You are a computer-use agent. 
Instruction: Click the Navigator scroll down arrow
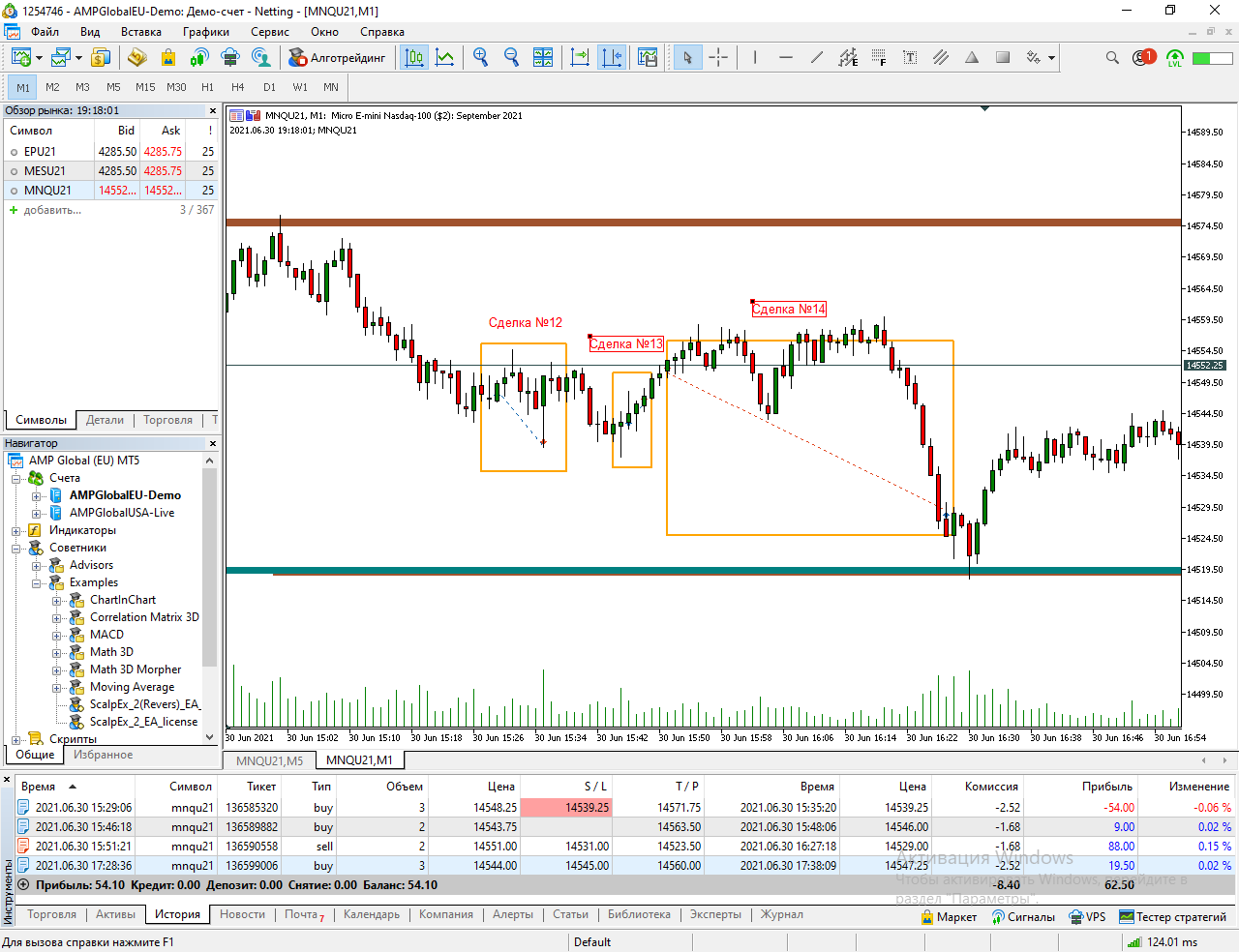coord(210,737)
